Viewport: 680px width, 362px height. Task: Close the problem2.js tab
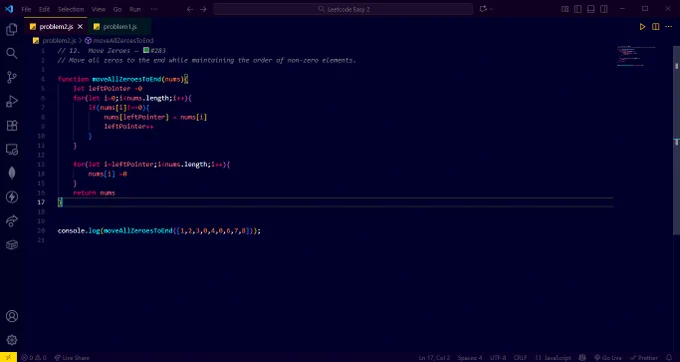(x=80, y=27)
